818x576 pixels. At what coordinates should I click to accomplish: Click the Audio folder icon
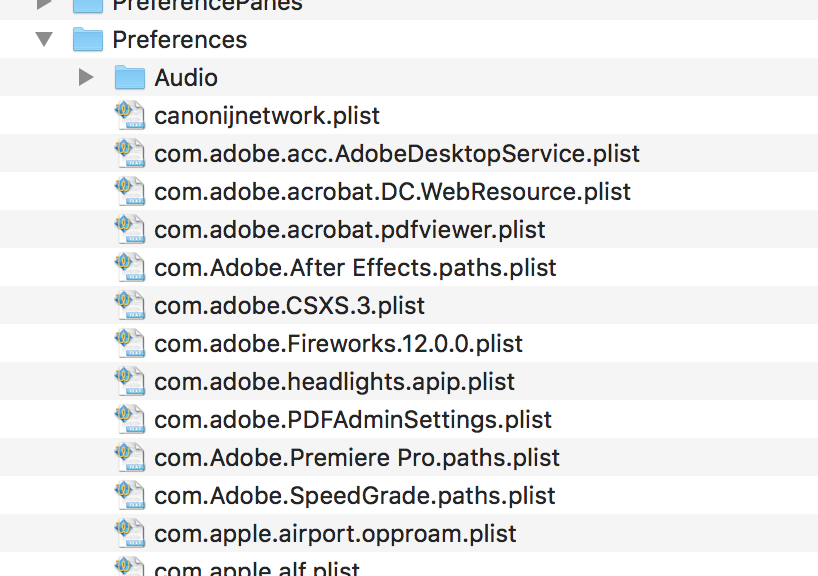pyautogui.click(x=131, y=77)
